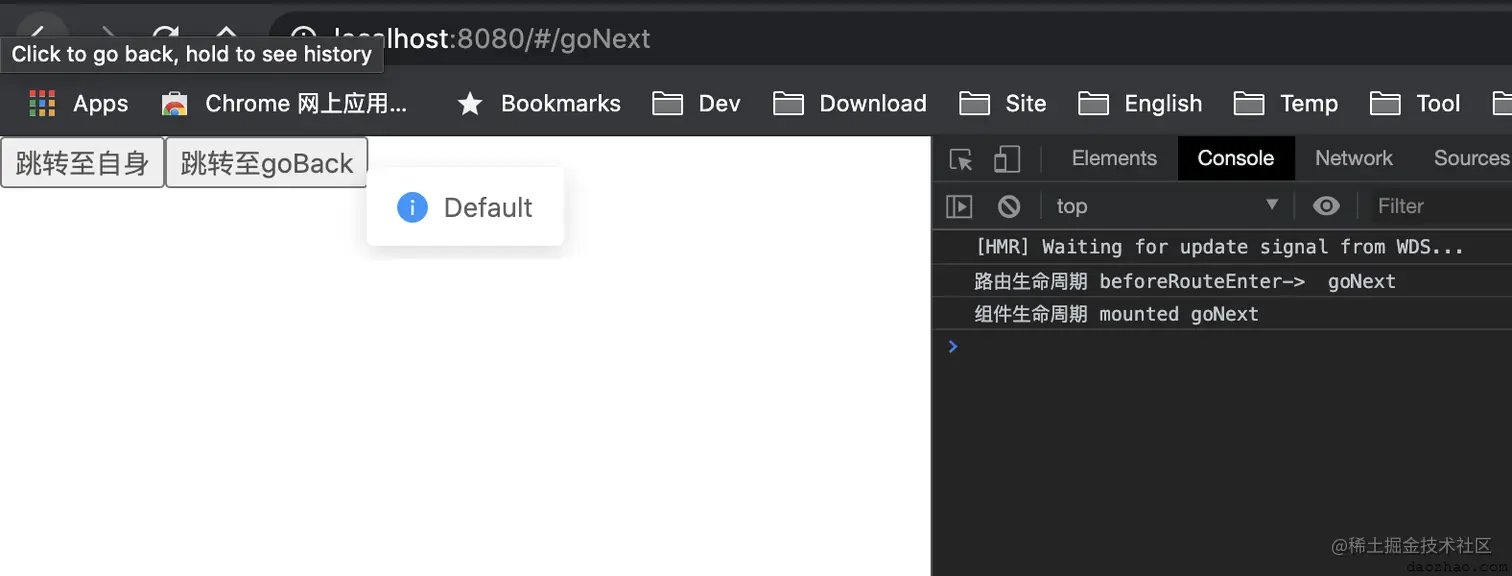Click the blue info icon in notification
Screen dimensions: 1512x576
pyautogui.click(x=412, y=207)
